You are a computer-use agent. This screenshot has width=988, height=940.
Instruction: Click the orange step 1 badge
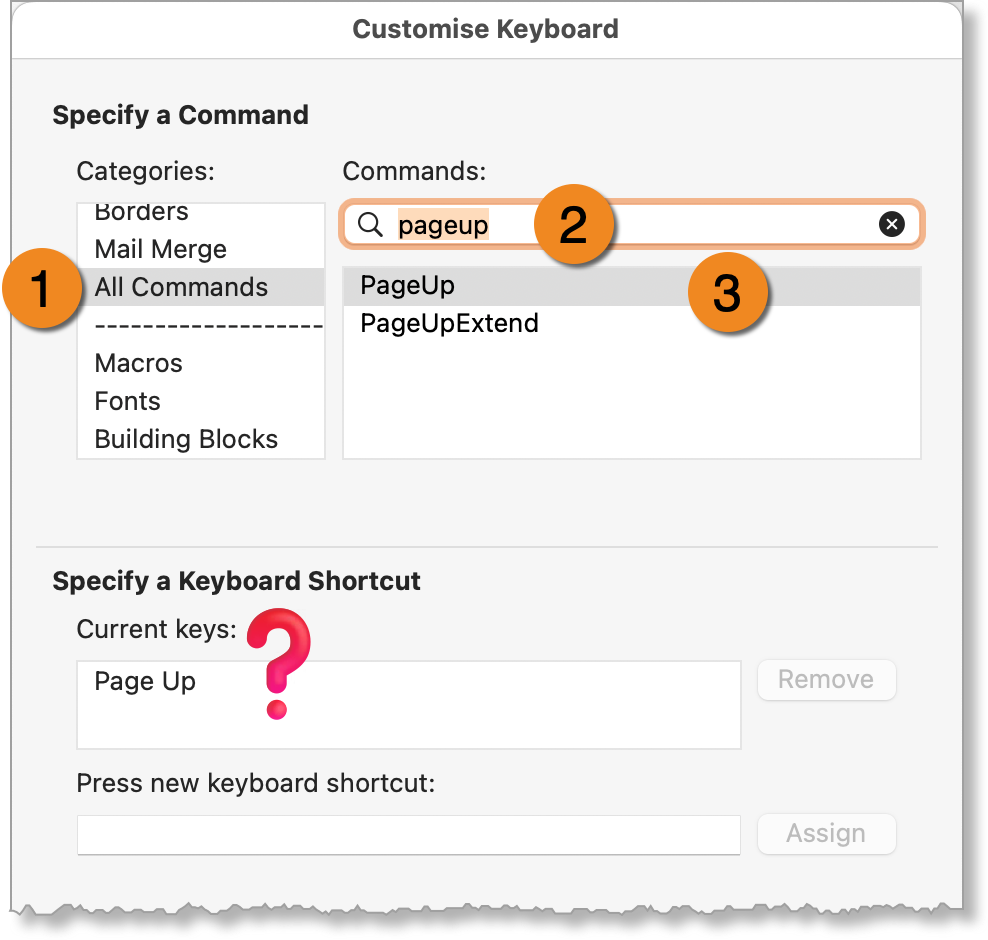pyautogui.click(x=42, y=289)
